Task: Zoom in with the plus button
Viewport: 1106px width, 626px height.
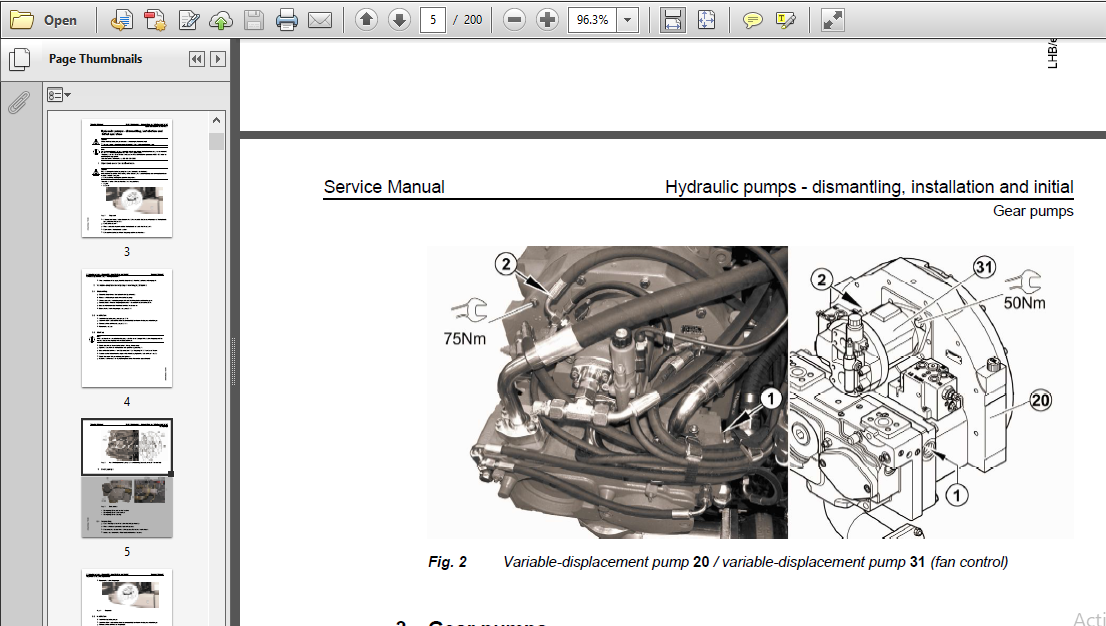Action: pyautogui.click(x=547, y=20)
